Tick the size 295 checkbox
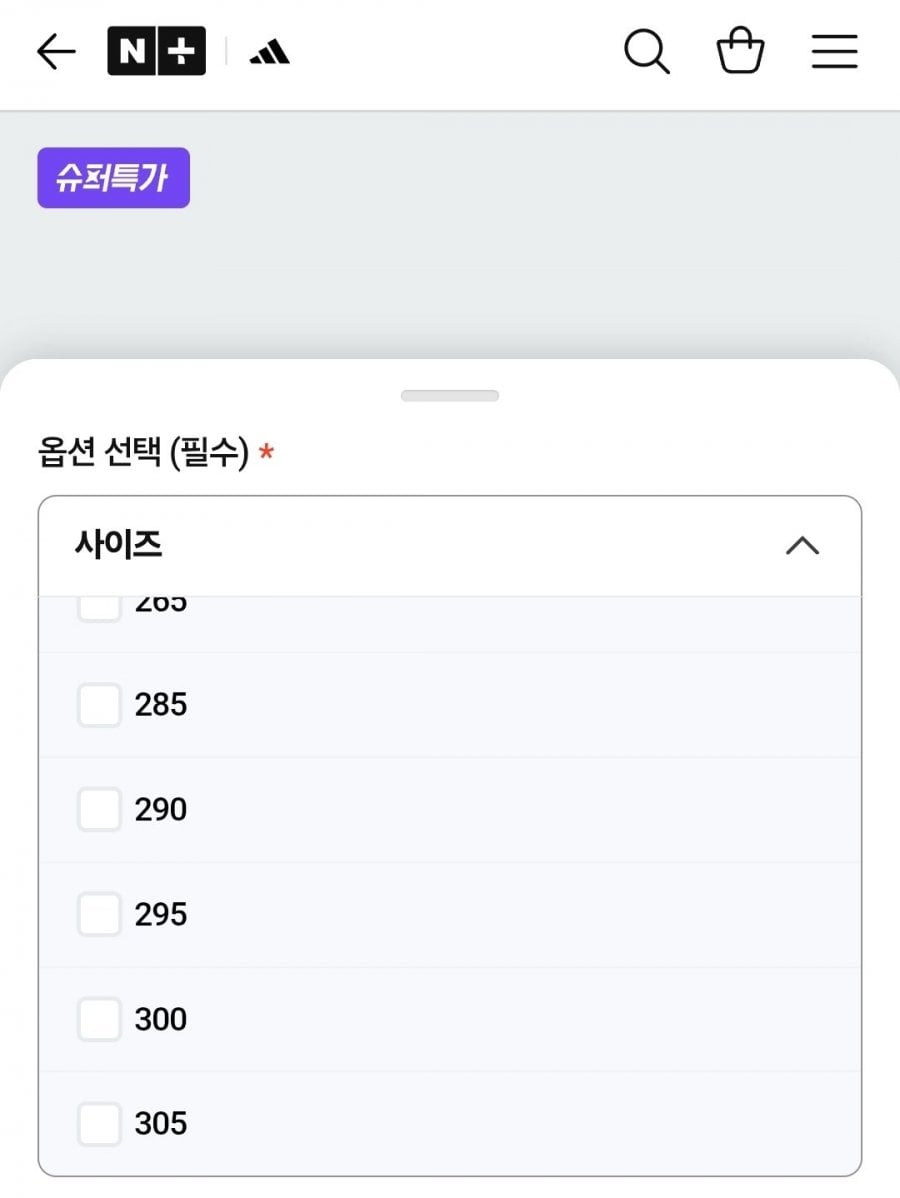 [99, 914]
